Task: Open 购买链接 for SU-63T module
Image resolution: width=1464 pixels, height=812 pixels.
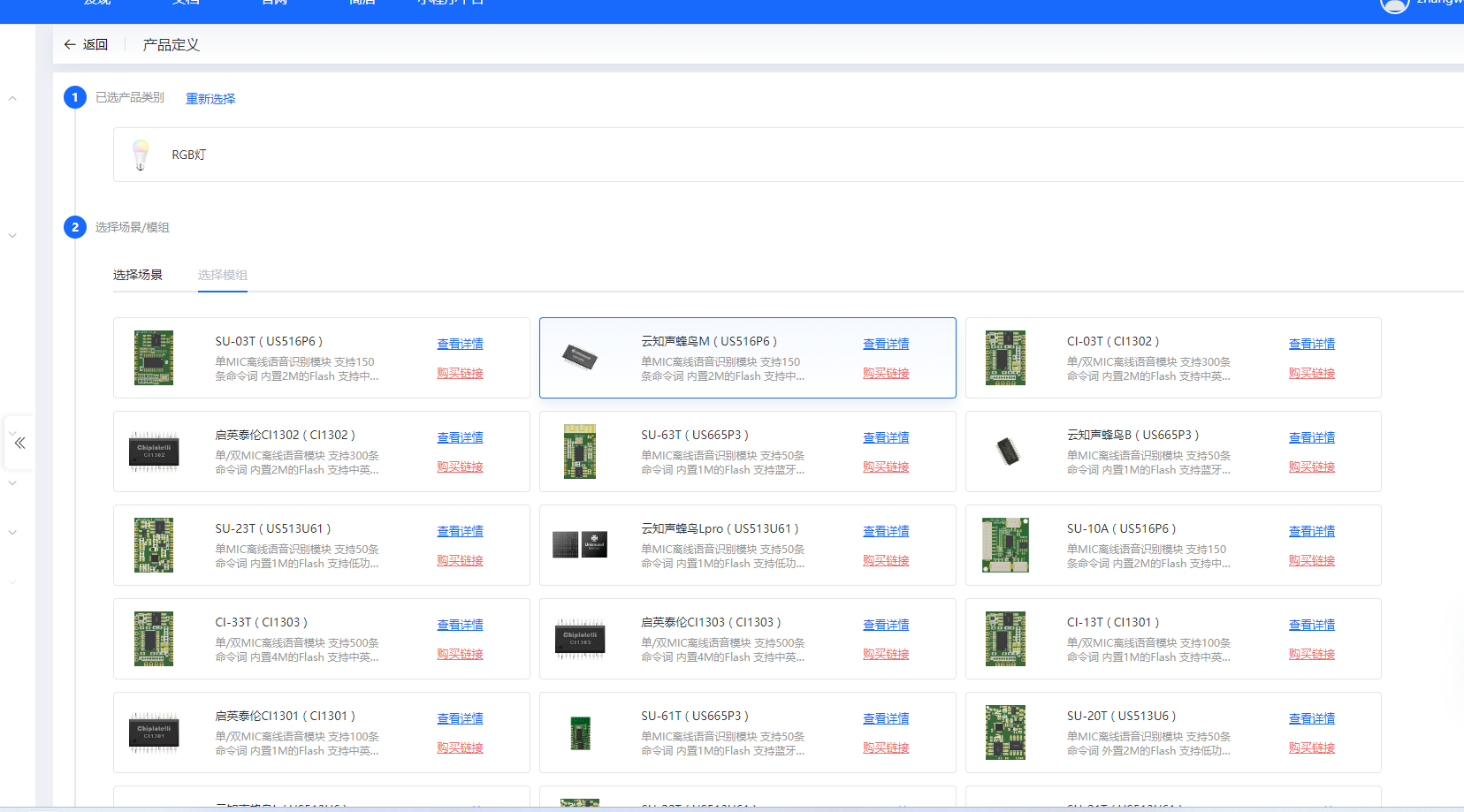Action: 886,467
